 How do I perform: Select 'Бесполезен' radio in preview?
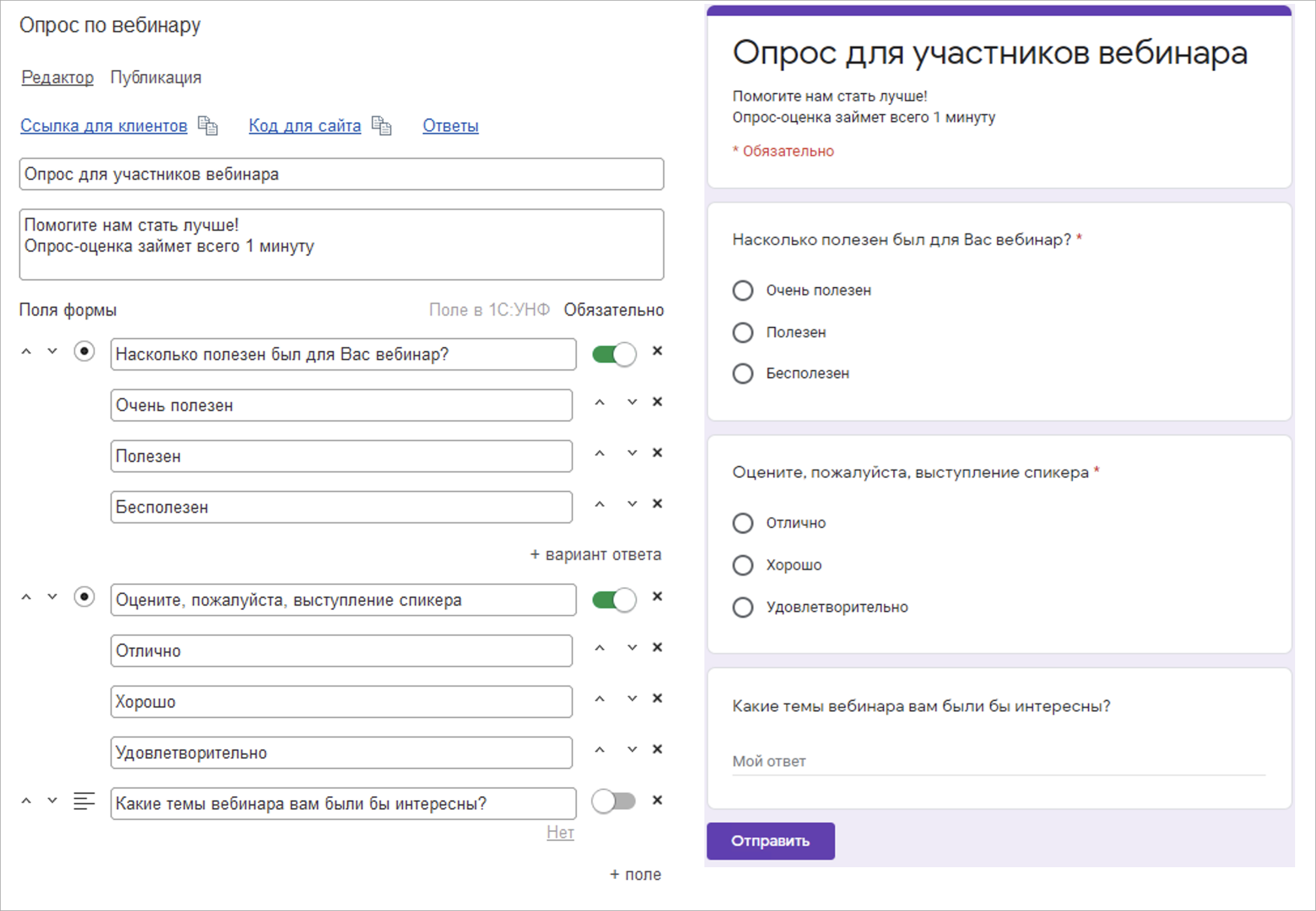pyautogui.click(x=743, y=374)
